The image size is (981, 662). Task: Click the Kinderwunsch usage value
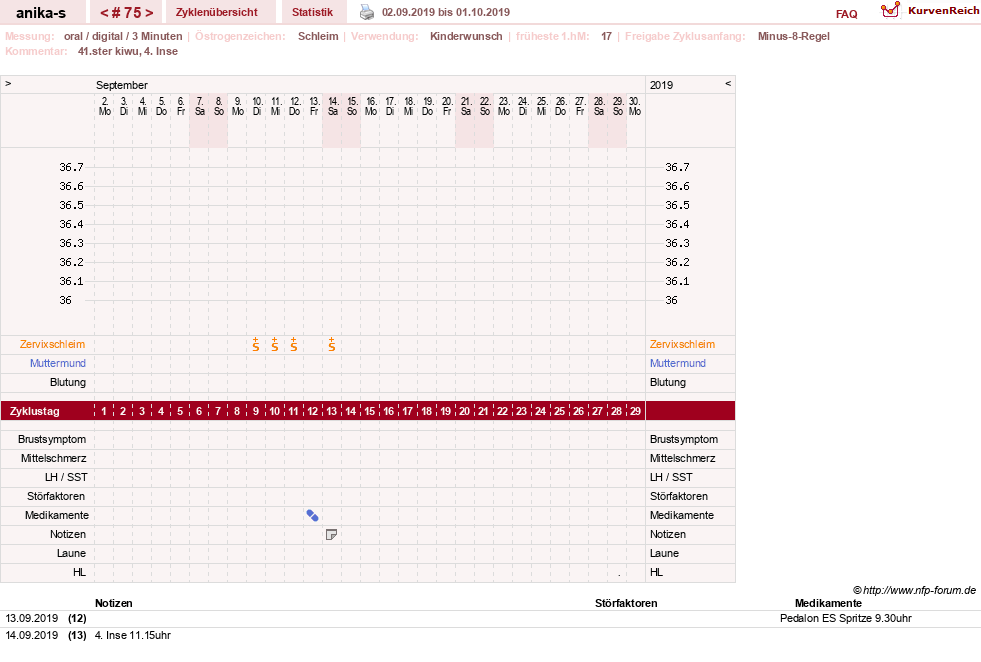tap(466, 36)
